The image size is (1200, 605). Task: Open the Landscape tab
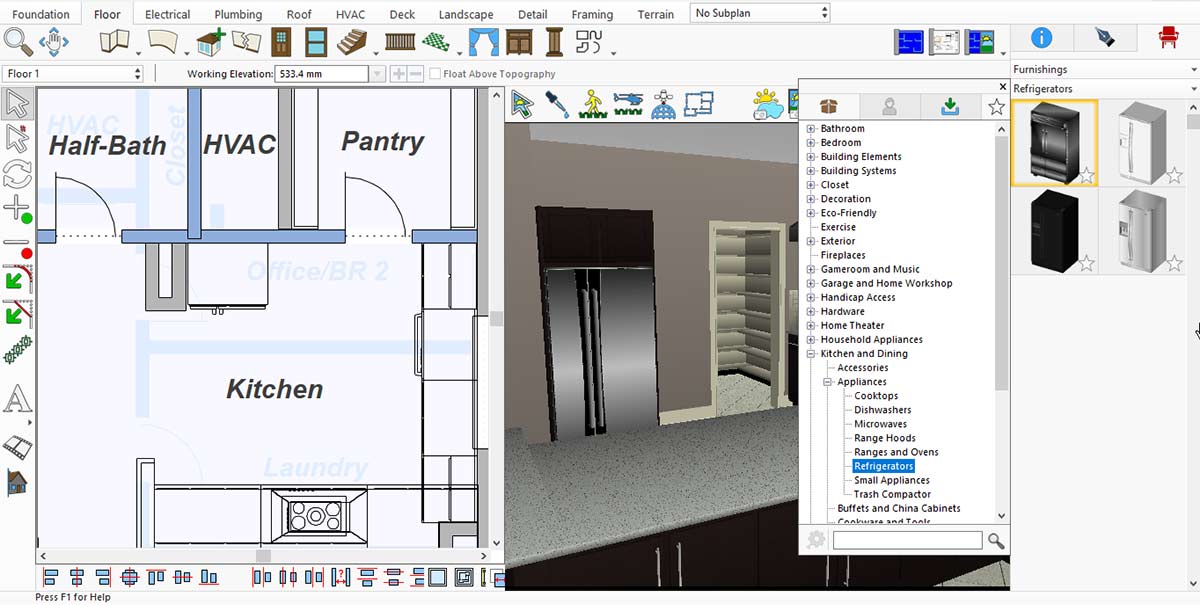click(466, 15)
